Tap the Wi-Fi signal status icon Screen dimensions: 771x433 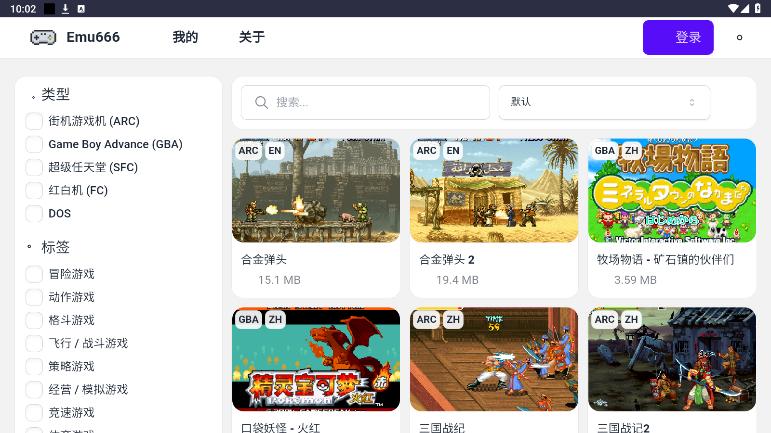[733, 8]
